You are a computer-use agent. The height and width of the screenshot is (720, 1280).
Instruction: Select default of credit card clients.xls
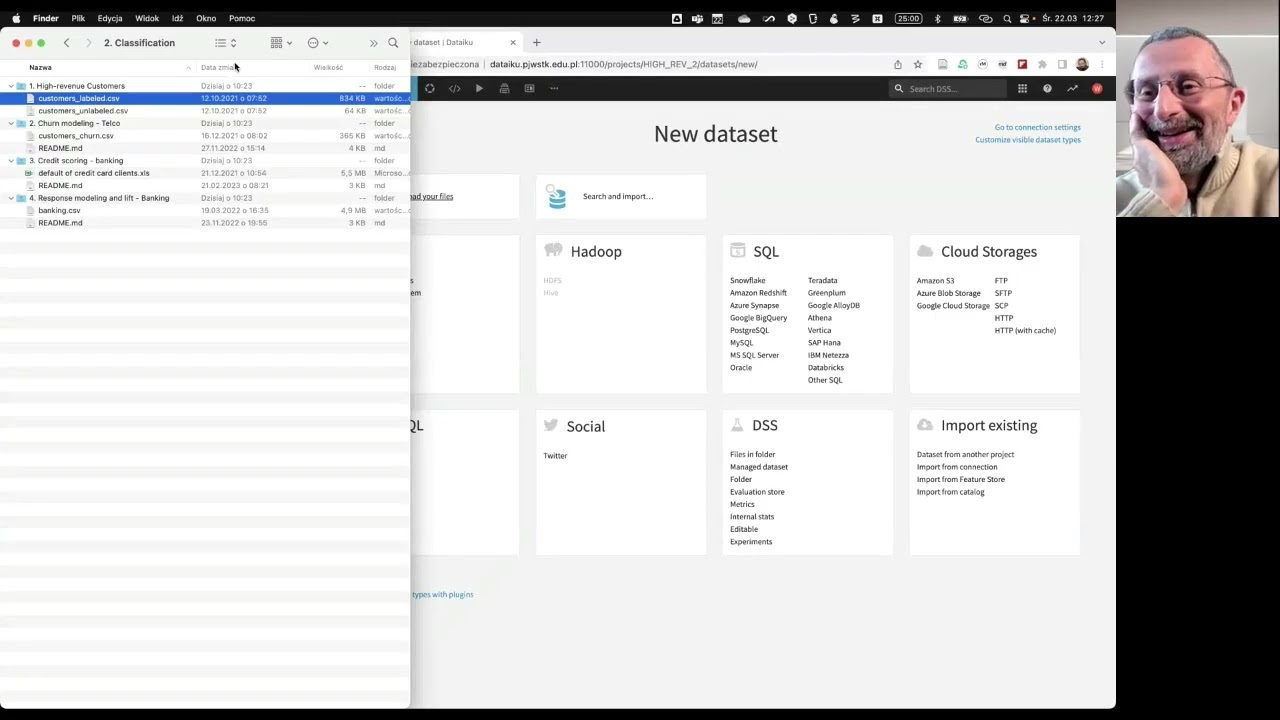[x=205, y=173]
